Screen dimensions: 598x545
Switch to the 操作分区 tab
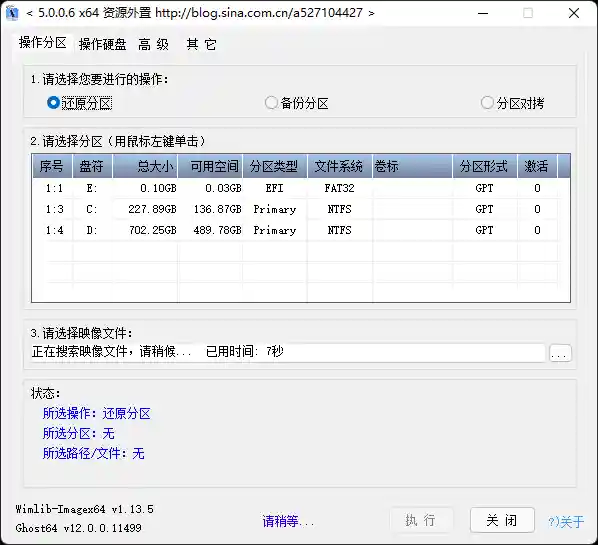(x=43, y=43)
